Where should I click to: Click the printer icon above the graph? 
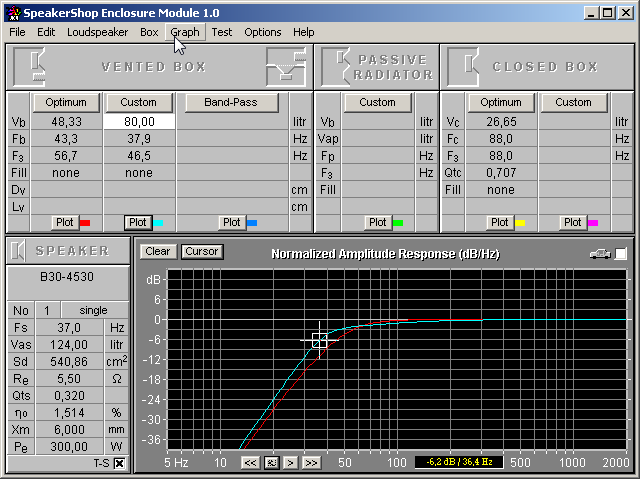tap(600, 254)
